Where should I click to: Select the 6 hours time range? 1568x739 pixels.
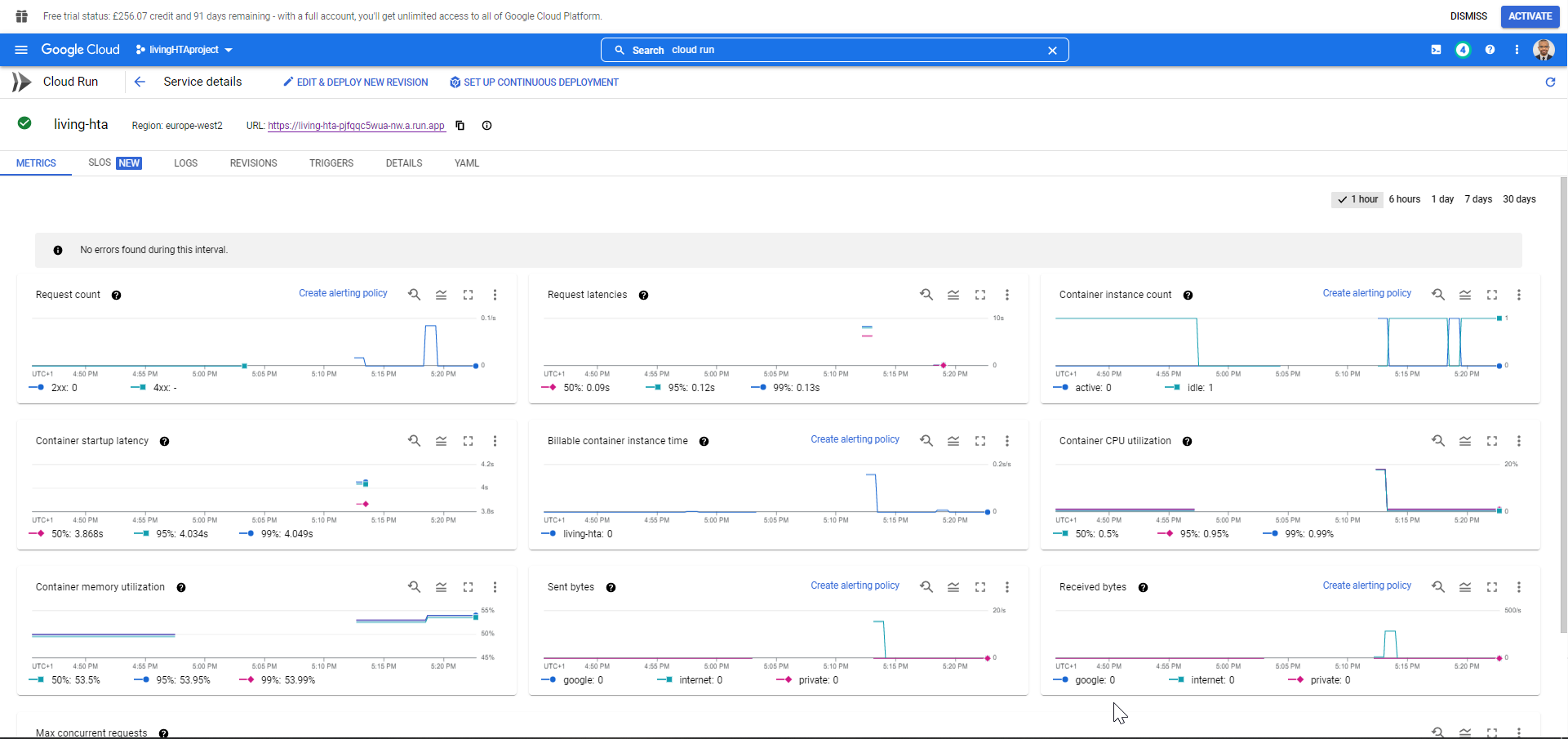1405,199
